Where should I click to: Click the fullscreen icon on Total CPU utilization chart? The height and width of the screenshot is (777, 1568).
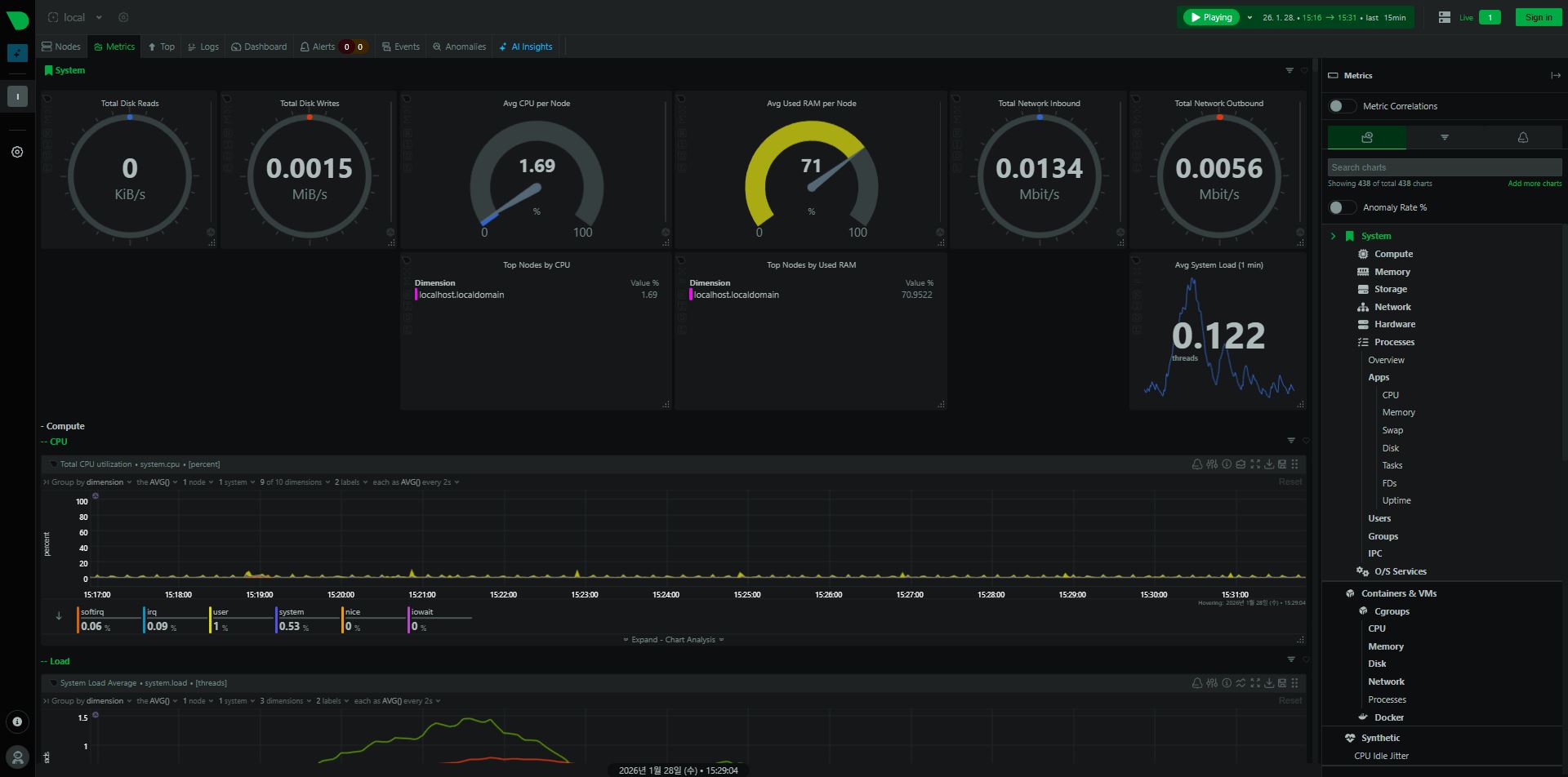pos(1255,464)
